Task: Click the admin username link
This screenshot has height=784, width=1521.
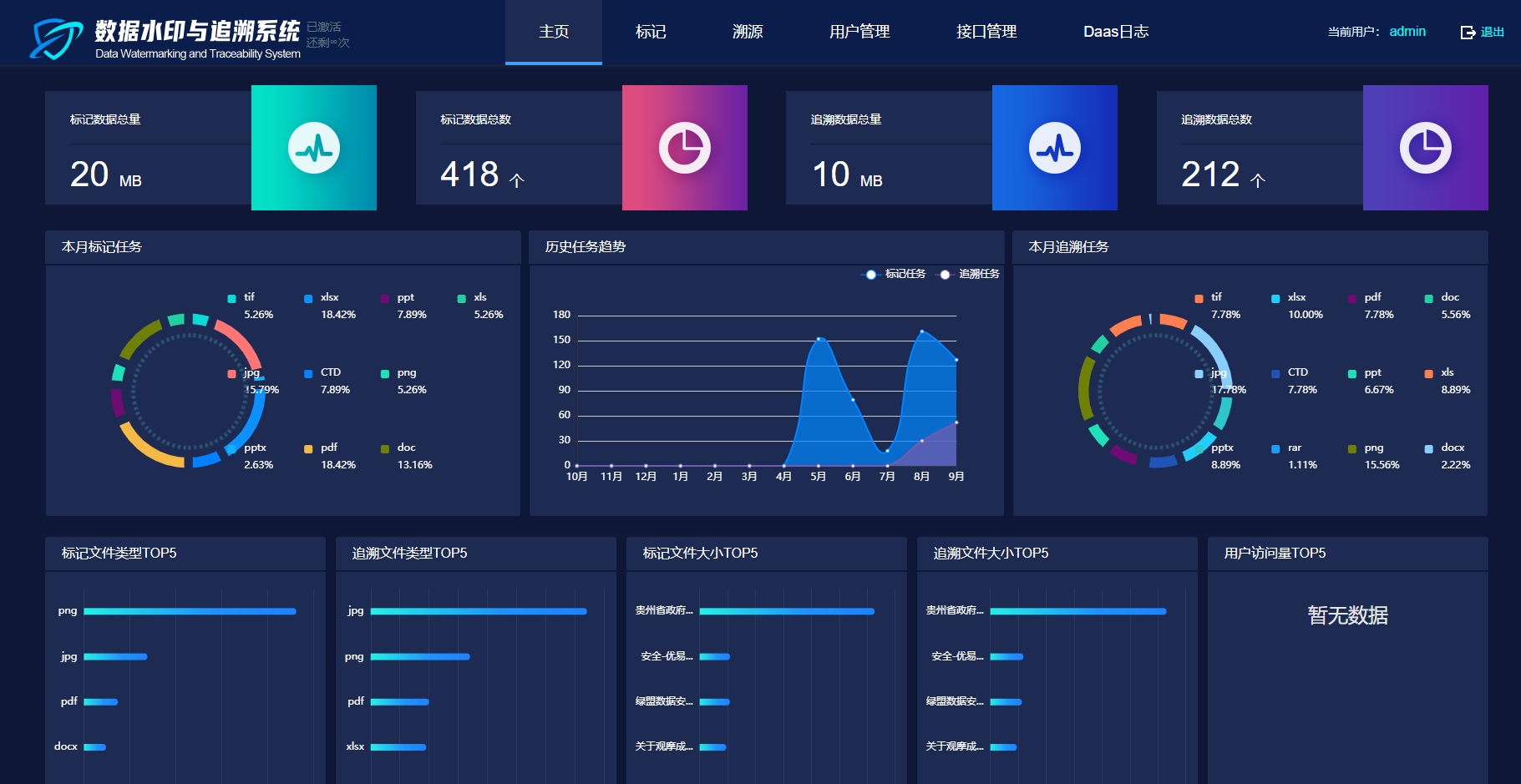Action: pyautogui.click(x=1407, y=32)
